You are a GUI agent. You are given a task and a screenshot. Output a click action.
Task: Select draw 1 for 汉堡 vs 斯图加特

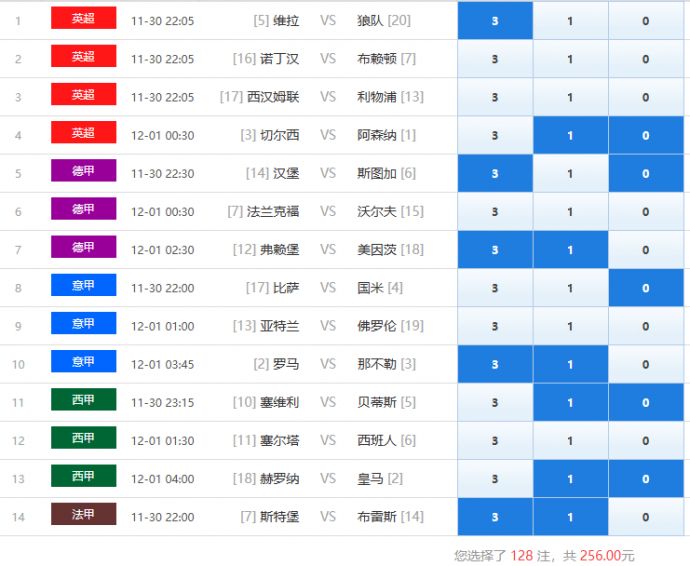[x=570, y=174]
